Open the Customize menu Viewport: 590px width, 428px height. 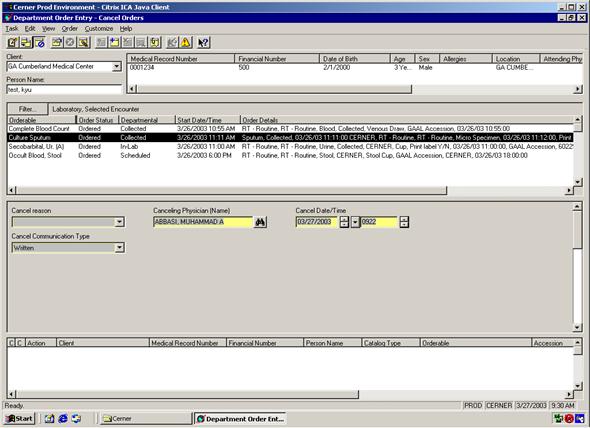[x=99, y=29]
